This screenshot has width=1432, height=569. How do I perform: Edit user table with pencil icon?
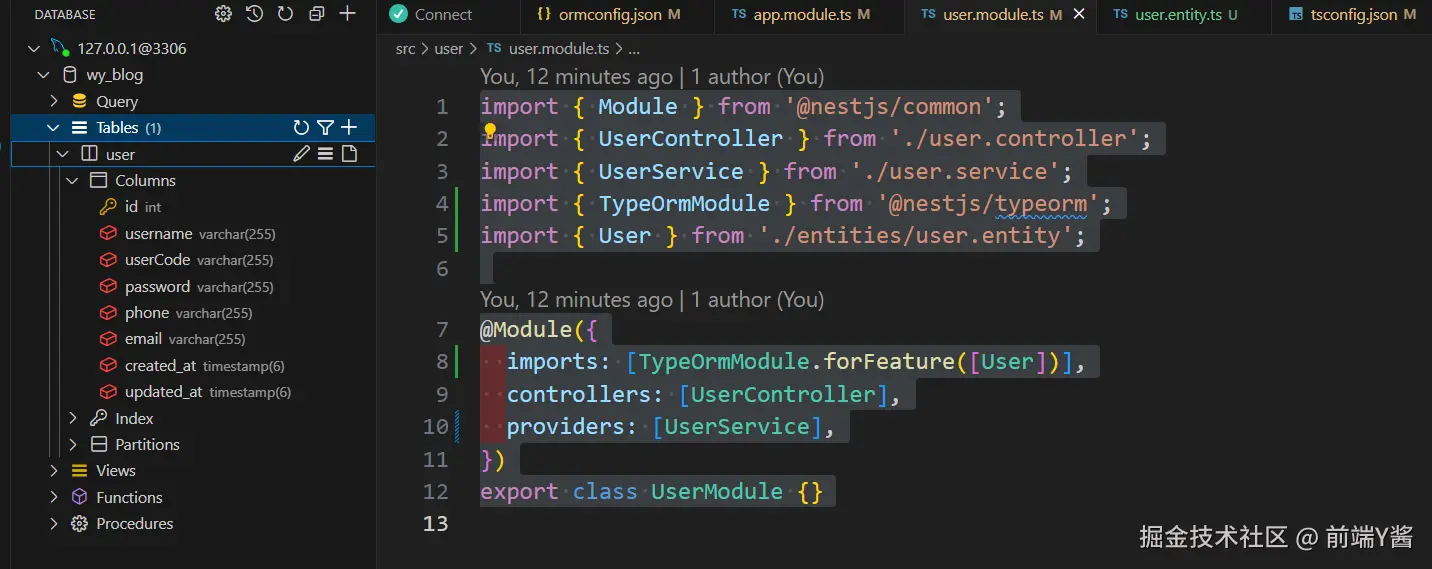pyautogui.click(x=301, y=154)
